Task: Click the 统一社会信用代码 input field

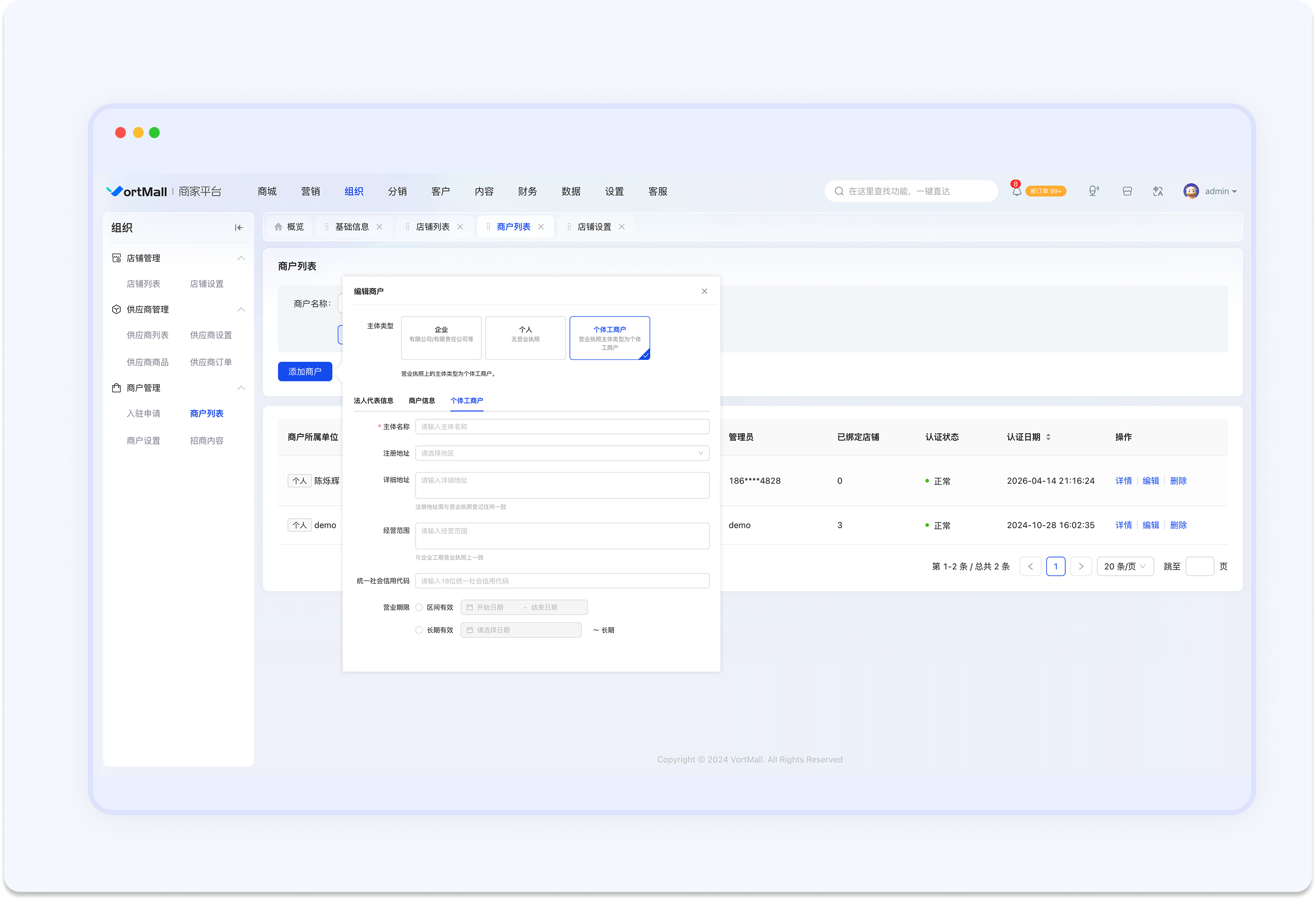Action: pyautogui.click(x=562, y=581)
